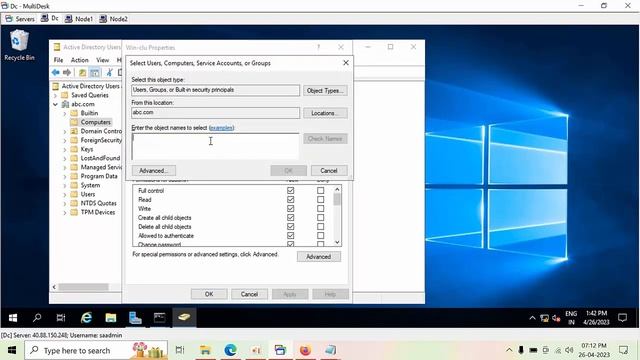This screenshot has width=640, height=360.
Task: Open Firefox on the host taskbar
Action: (305, 350)
